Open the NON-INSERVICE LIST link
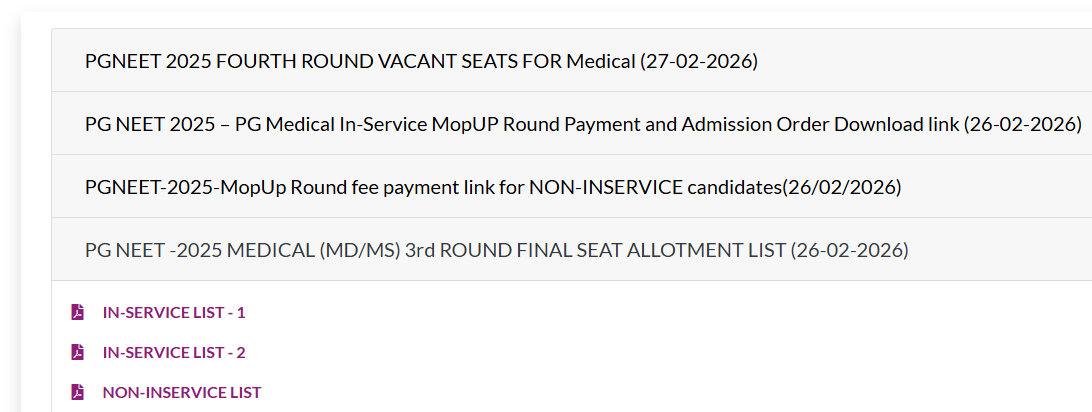The width and height of the screenshot is (1092, 412). coord(181,392)
